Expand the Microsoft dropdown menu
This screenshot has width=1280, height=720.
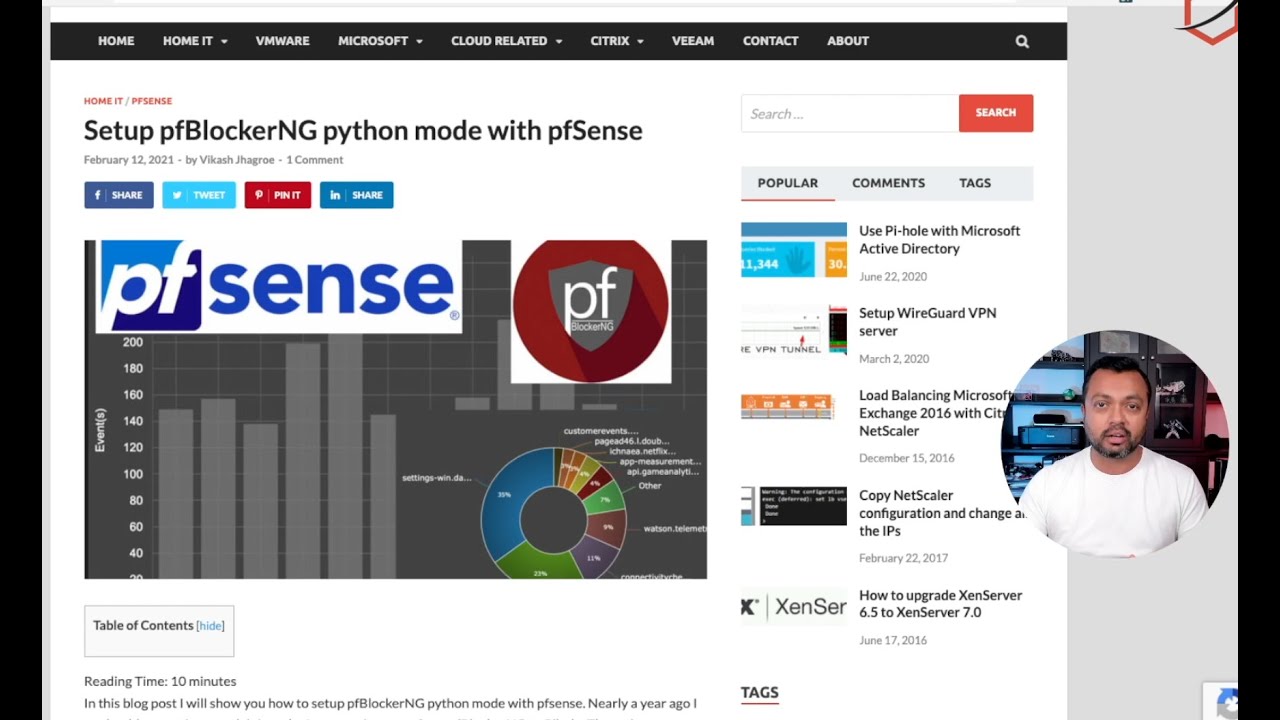click(380, 41)
